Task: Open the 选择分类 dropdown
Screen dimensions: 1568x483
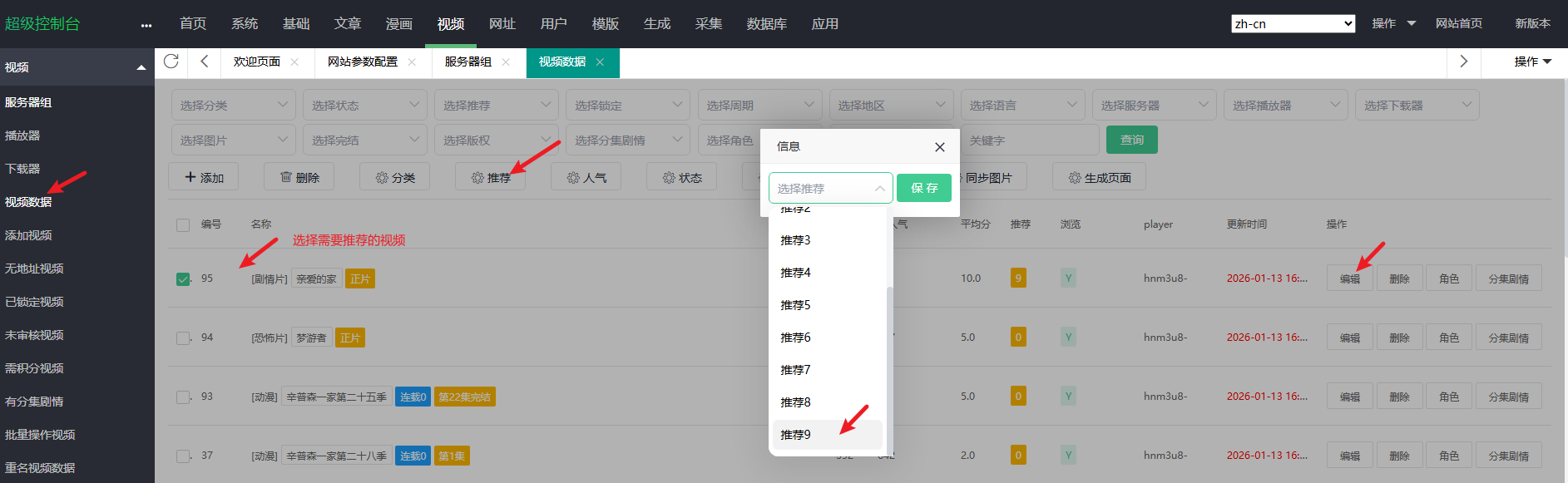Action: 233,106
